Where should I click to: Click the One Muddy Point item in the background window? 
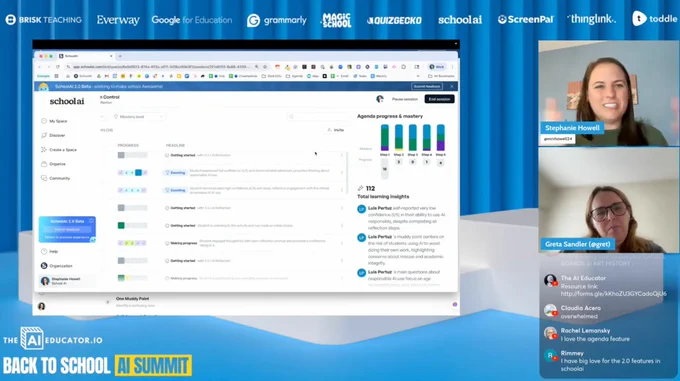(132, 299)
